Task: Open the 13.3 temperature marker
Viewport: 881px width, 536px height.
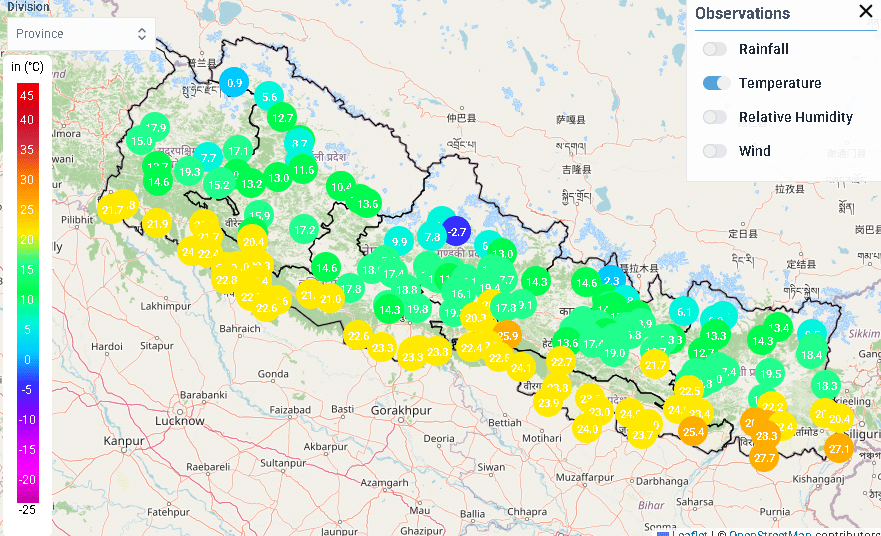Action: pyautogui.click(x=715, y=336)
